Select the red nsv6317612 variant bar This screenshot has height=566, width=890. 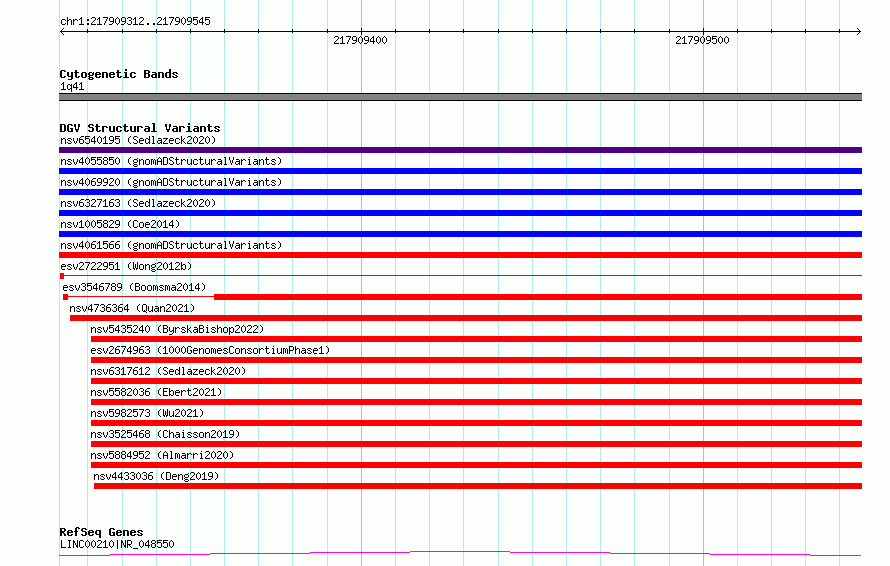point(476,381)
